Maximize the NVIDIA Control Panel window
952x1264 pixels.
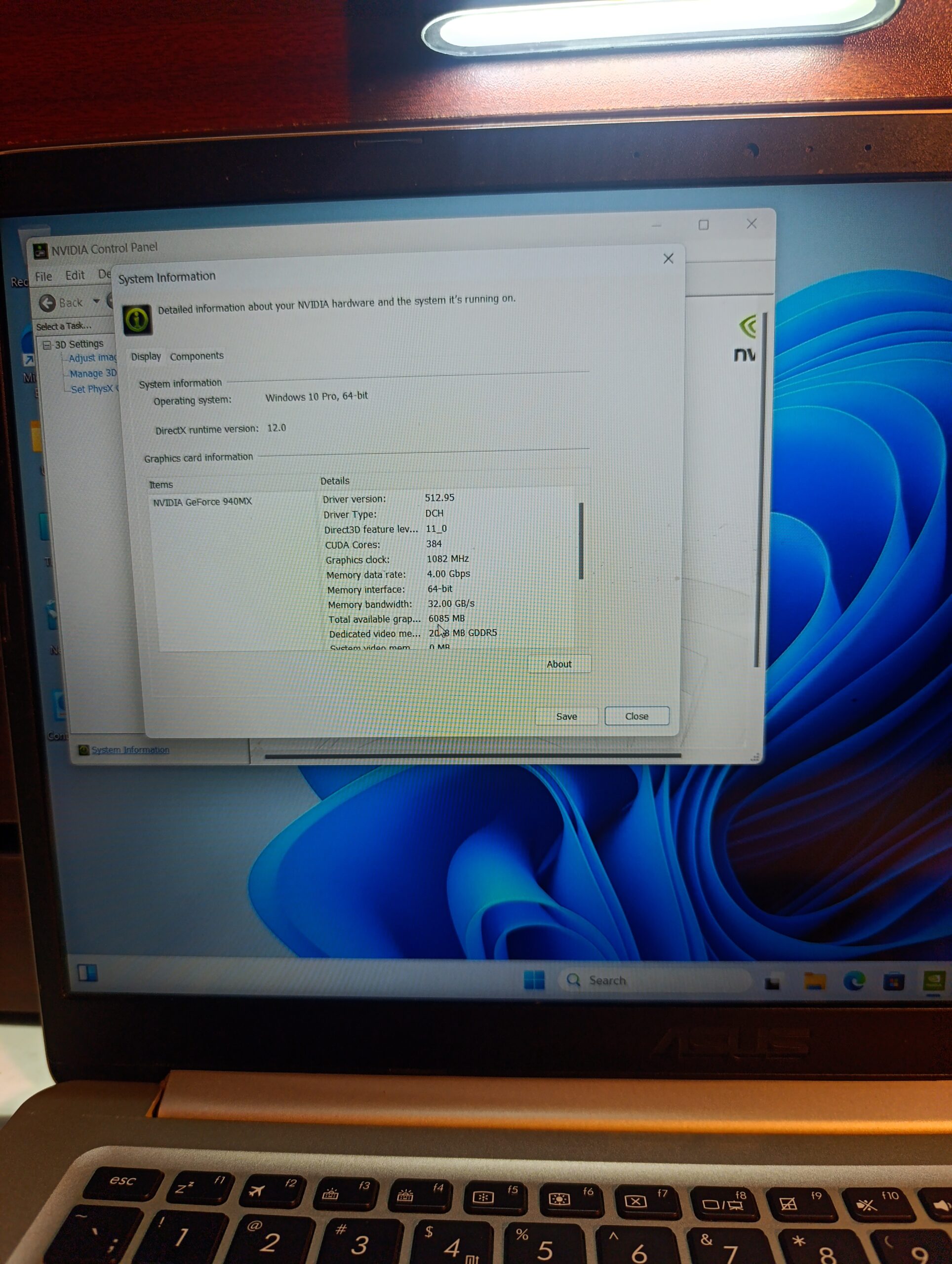pos(704,225)
